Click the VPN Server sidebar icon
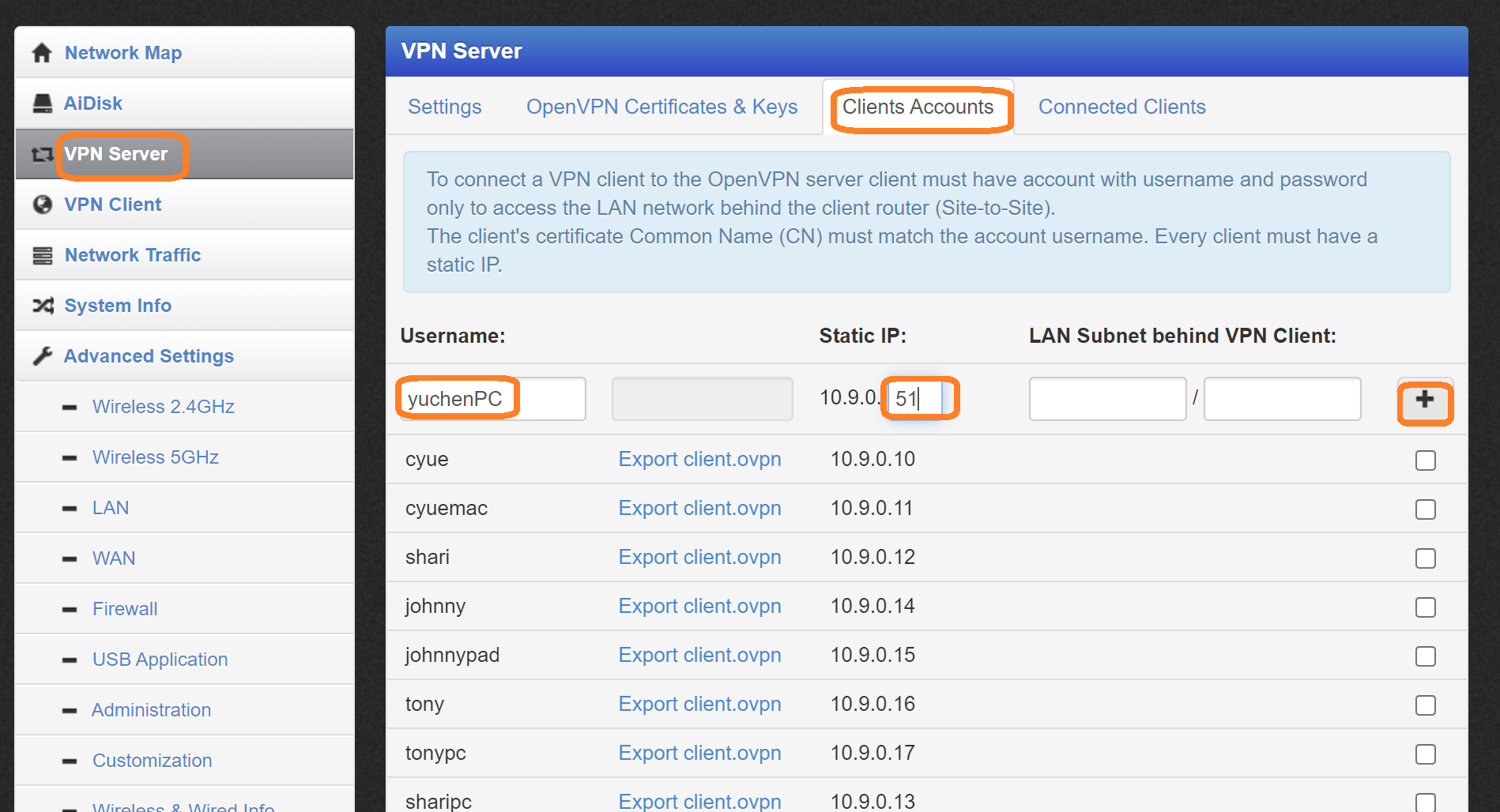This screenshot has height=812, width=1500. [x=42, y=154]
